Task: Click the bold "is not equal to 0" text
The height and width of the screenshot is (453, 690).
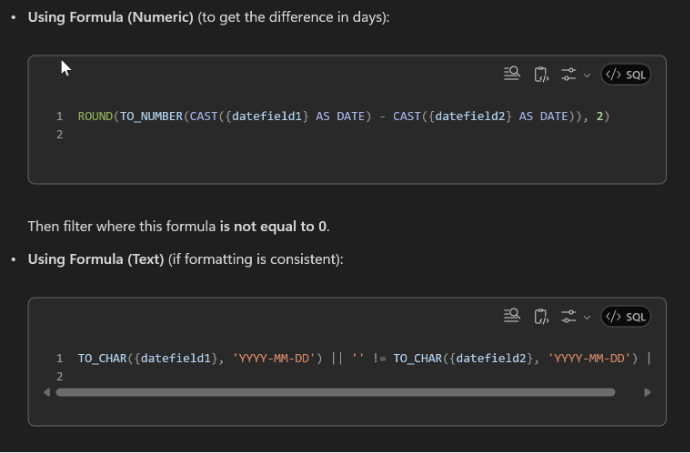Action: pyautogui.click(x=273, y=226)
